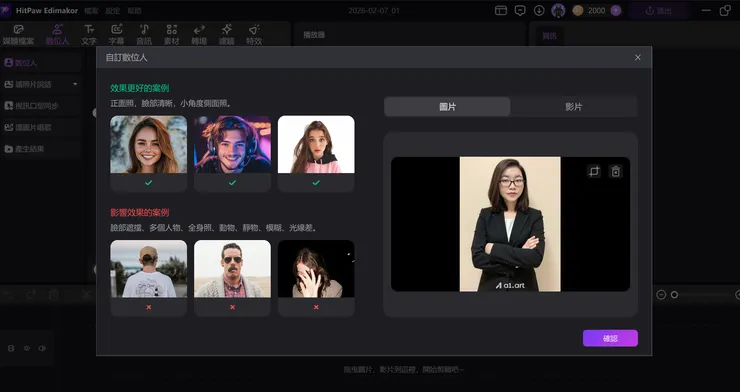Viewport: 740px width, 392px height.
Task: Open the 檔案 file menu
Action: [x=91, y=10]
